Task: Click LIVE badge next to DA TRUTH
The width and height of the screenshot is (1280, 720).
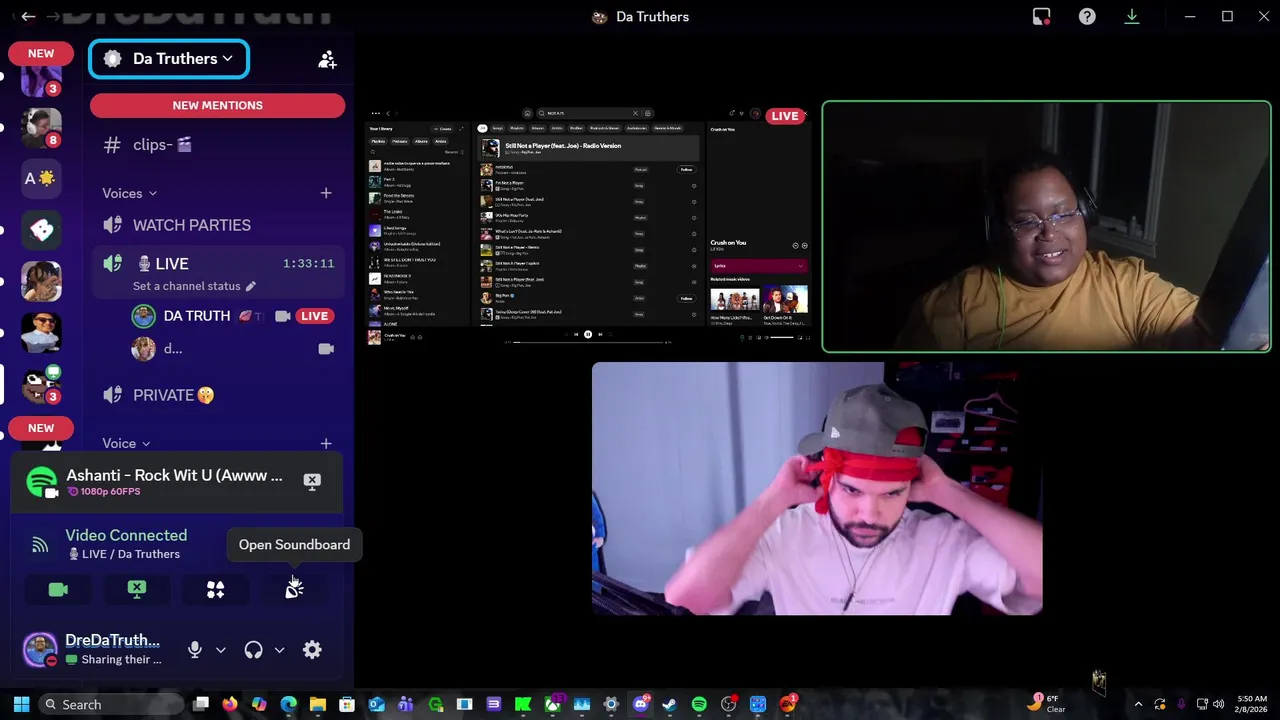Action: pos(314,316)
